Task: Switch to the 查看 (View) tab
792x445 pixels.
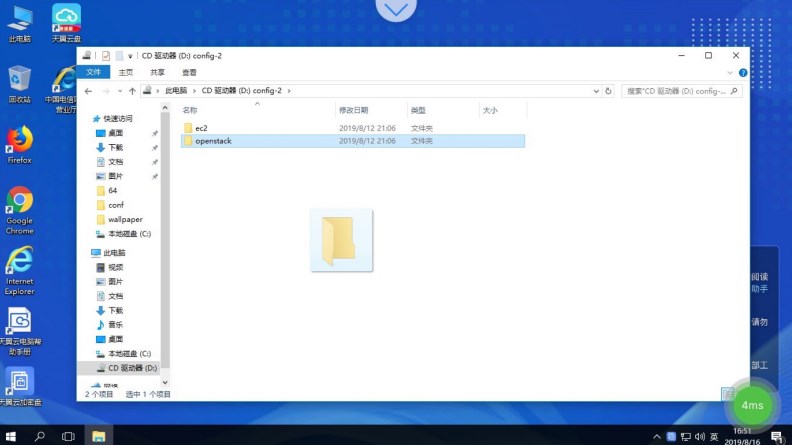Action: point(189,72)
